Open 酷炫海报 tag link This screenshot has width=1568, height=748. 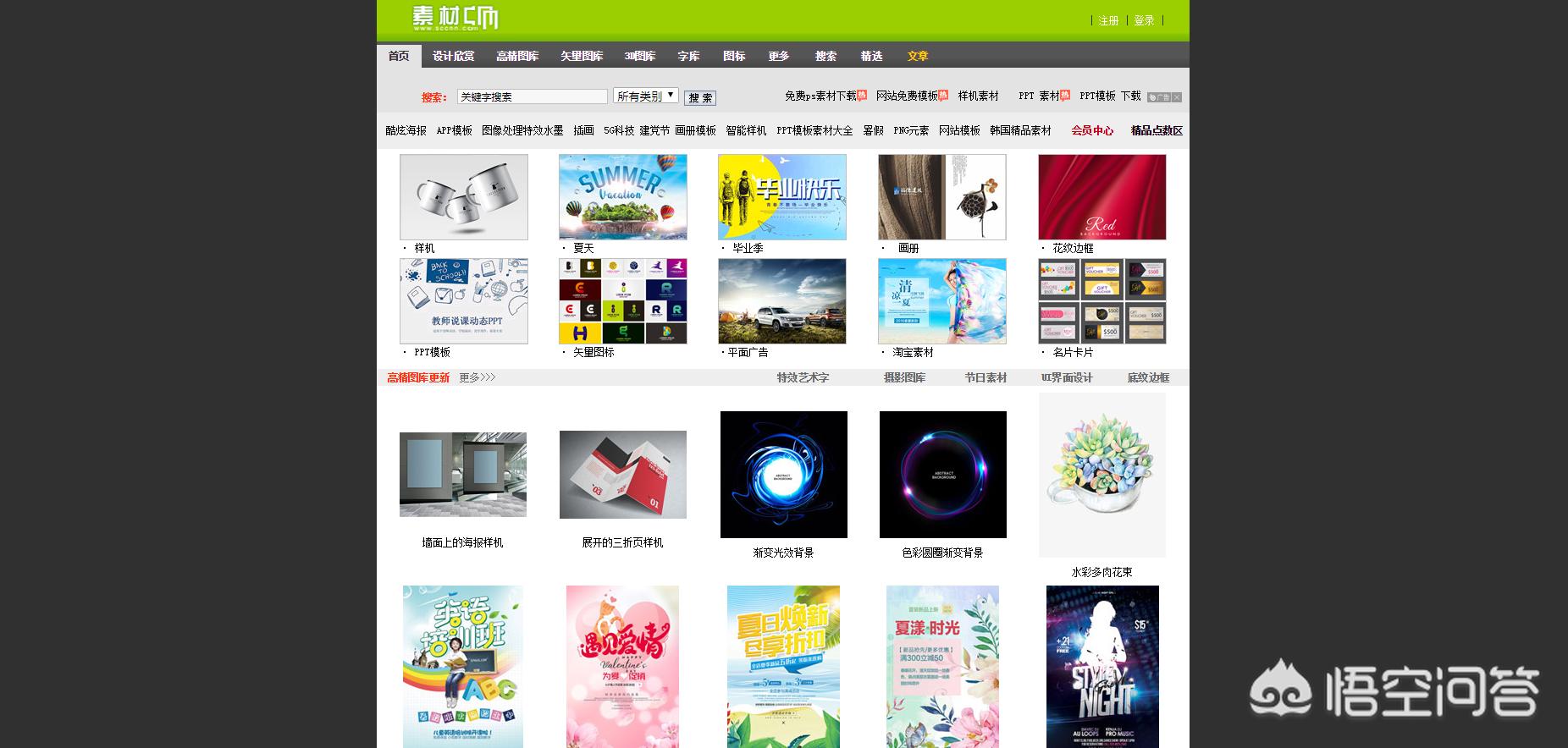(406, 130)
